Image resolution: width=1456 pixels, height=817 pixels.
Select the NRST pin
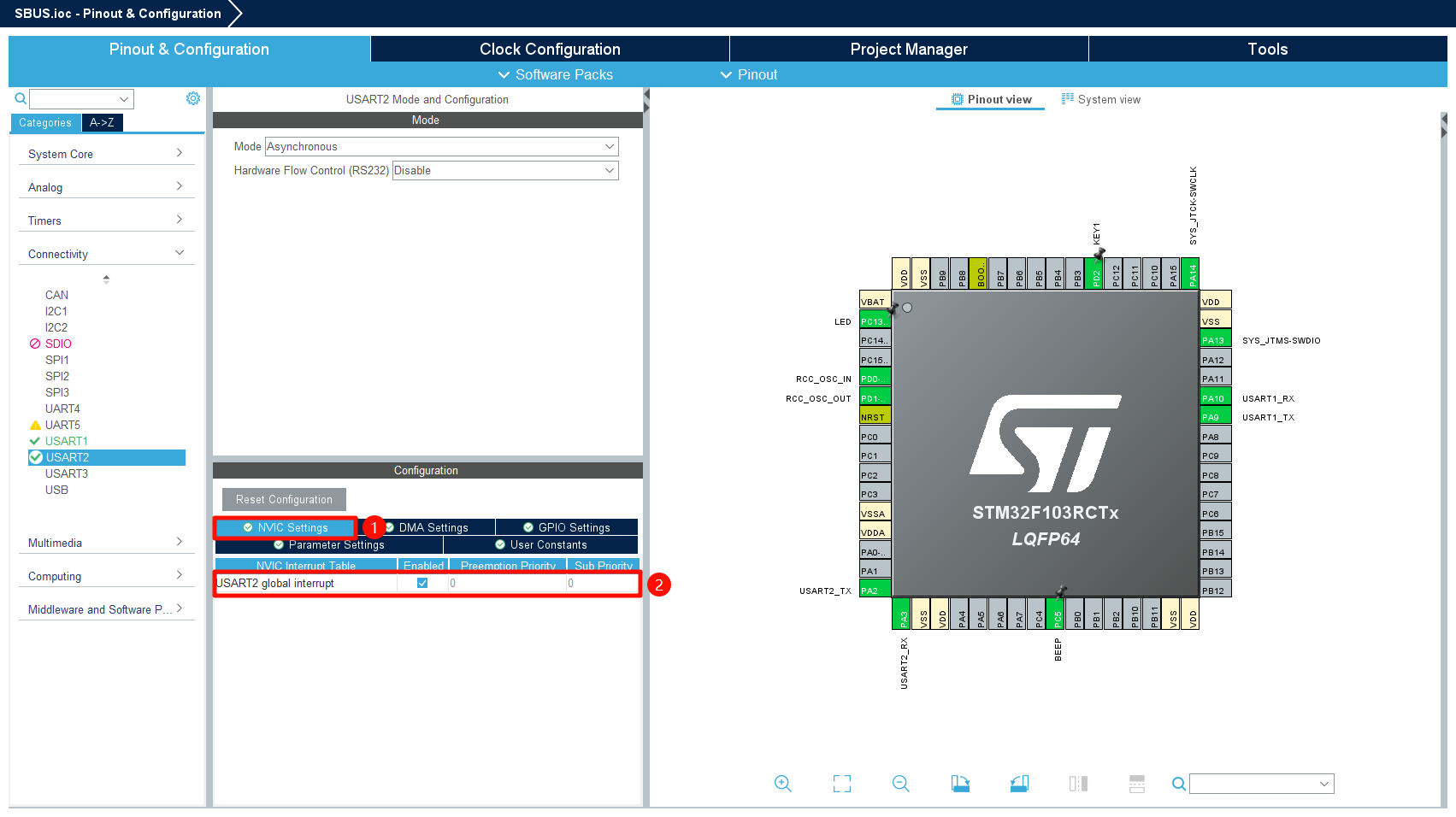tap(875, 417)
